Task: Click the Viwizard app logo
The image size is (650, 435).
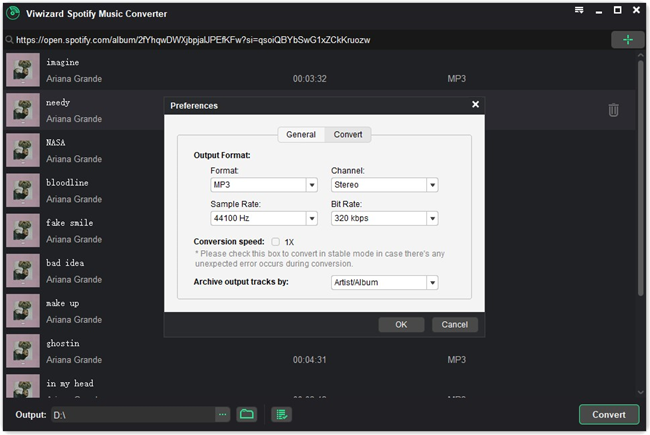Action: 13,13
